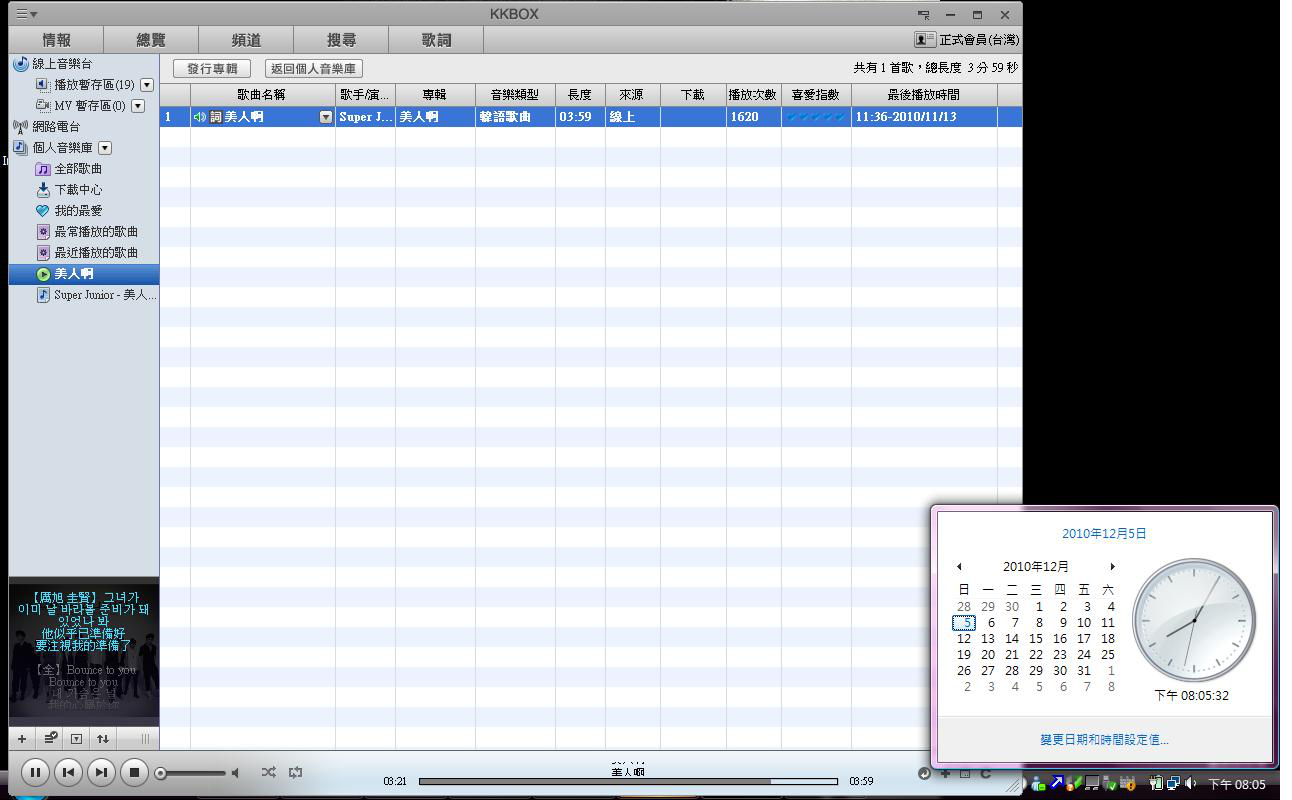
Task: Click the lyrics 詞 icon on song row
Action: pos(216,117)
